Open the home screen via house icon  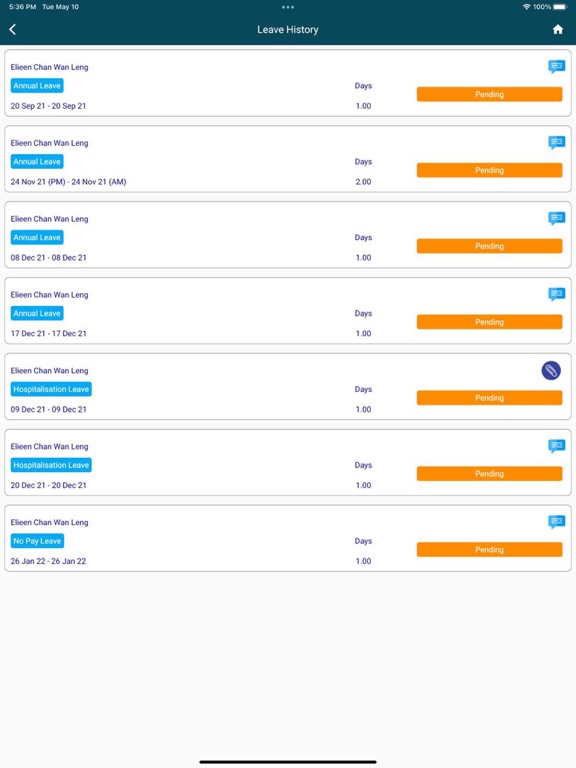tap(557, 29)
